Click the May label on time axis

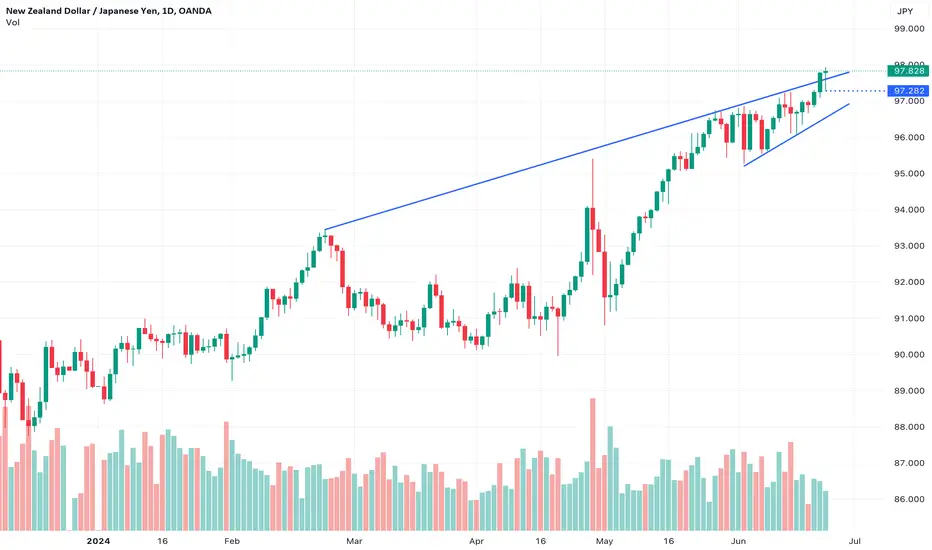coord(604,540)
